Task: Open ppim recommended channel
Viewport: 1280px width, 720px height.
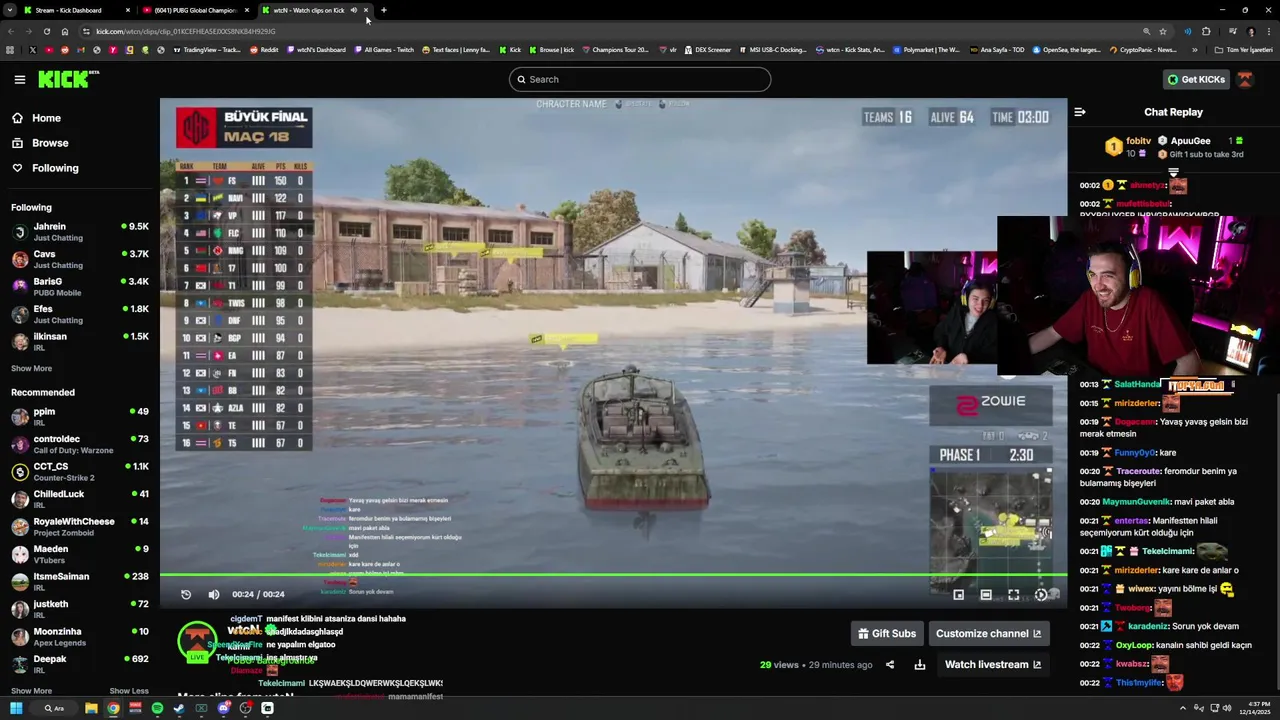Action: [80, 416]
